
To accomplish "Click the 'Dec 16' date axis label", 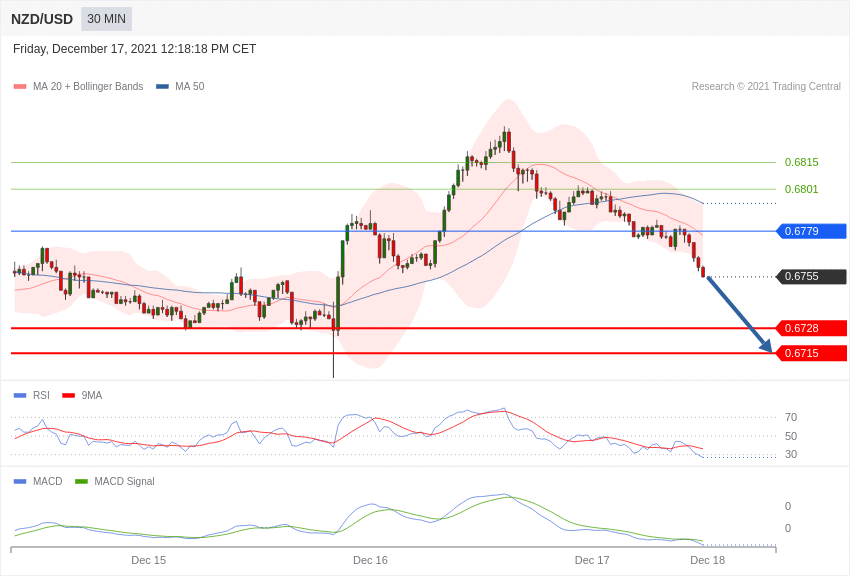I will point(370,560).
